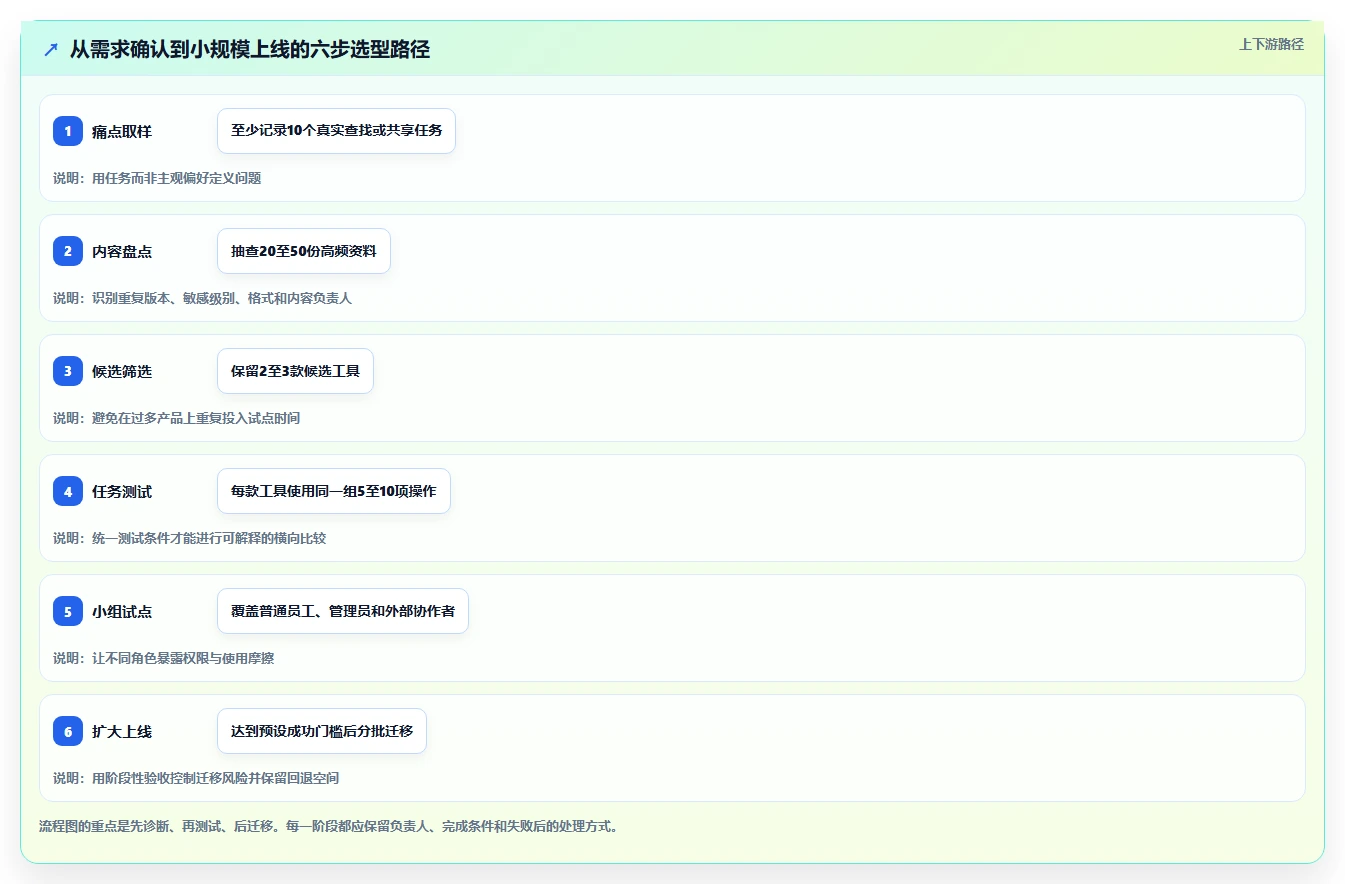Click step number badge 6
The height and width of the screenshot is (884, 1345).
point(68,731)
